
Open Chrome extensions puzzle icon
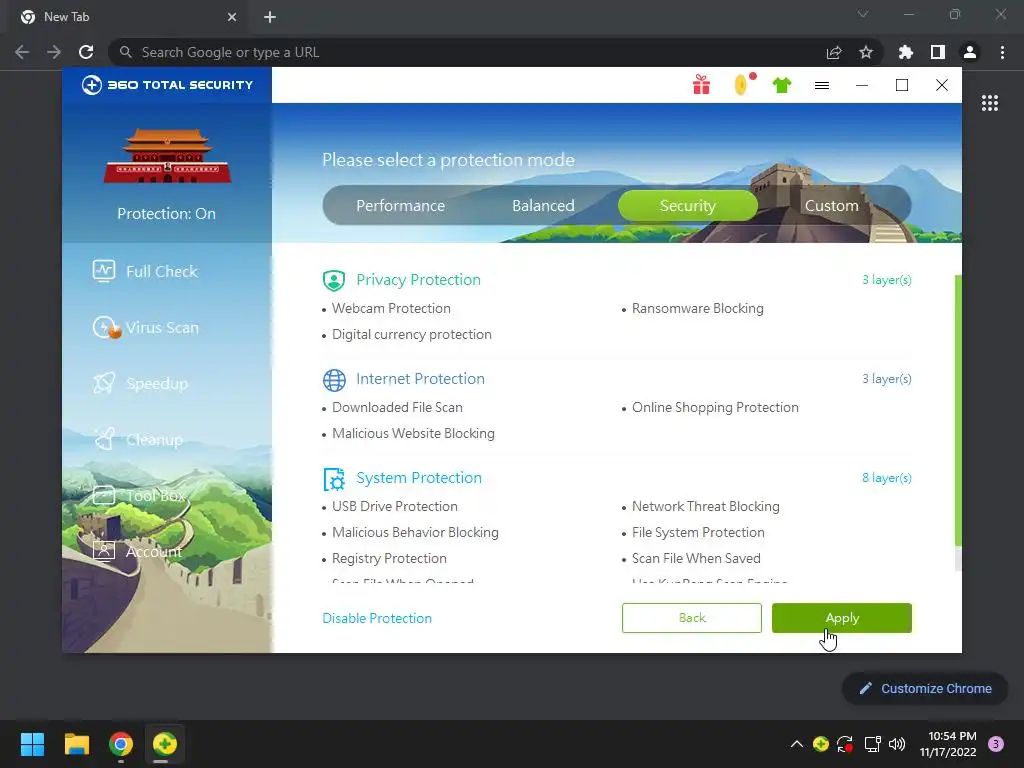point(905,52)
